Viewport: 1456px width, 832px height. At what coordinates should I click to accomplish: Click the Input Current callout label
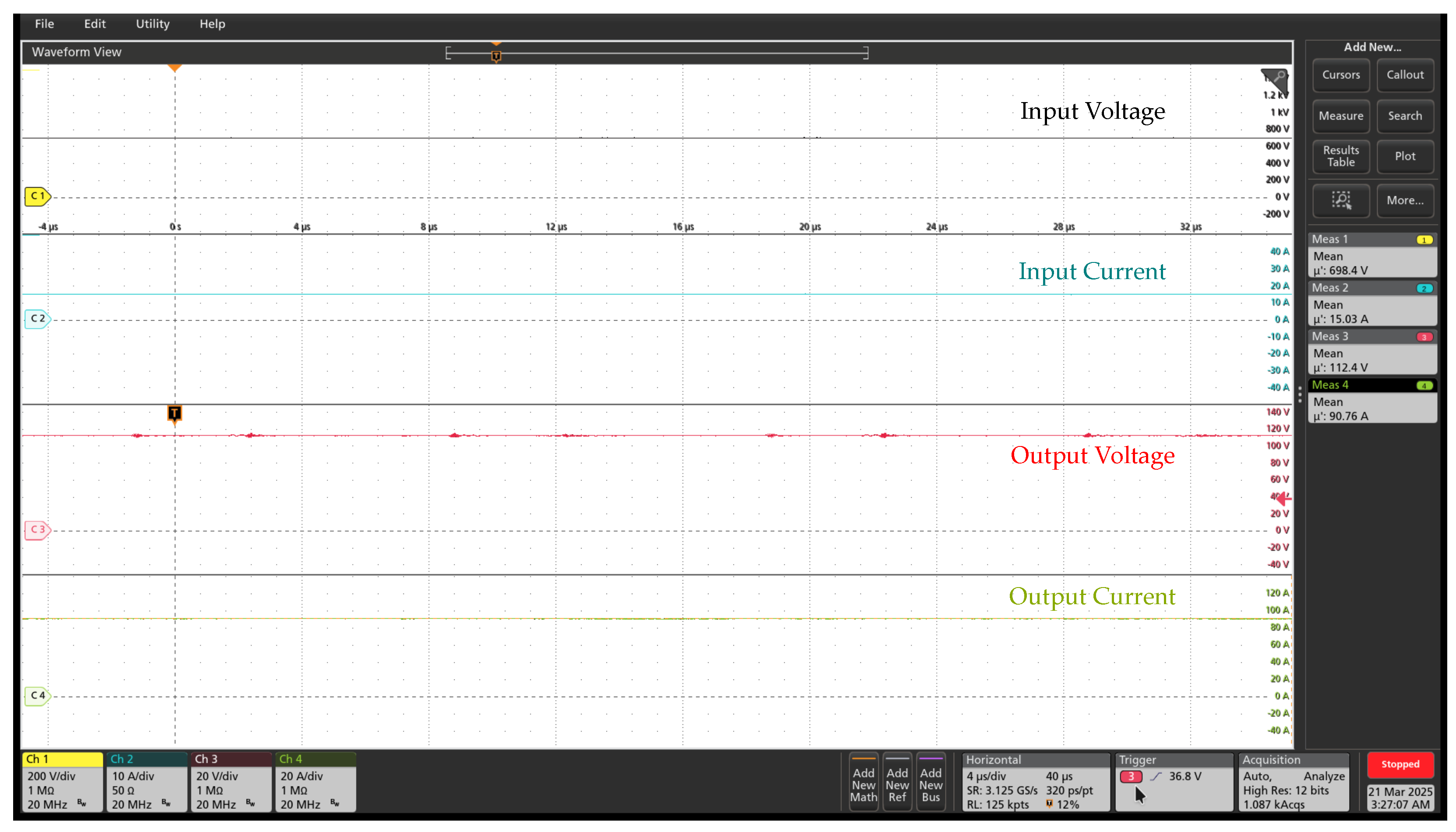1092,271
